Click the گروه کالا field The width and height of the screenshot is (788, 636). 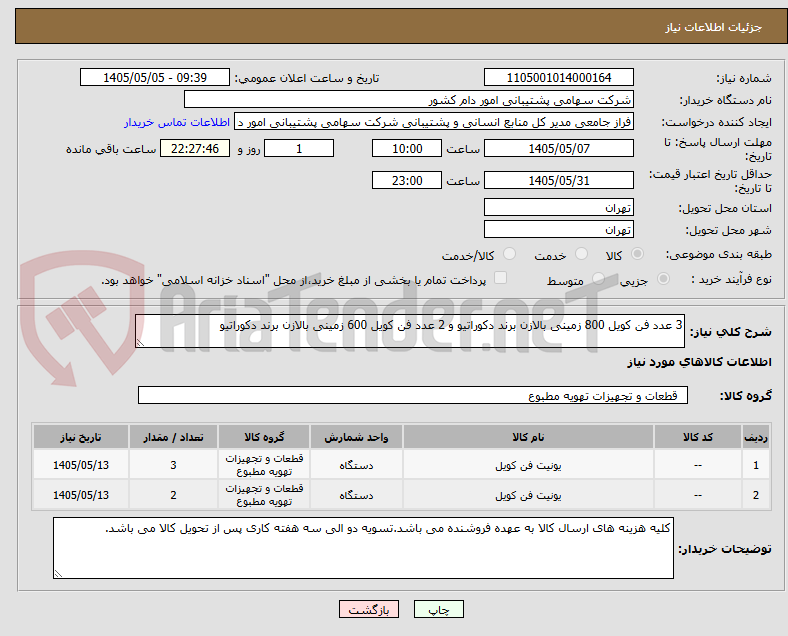413,395
